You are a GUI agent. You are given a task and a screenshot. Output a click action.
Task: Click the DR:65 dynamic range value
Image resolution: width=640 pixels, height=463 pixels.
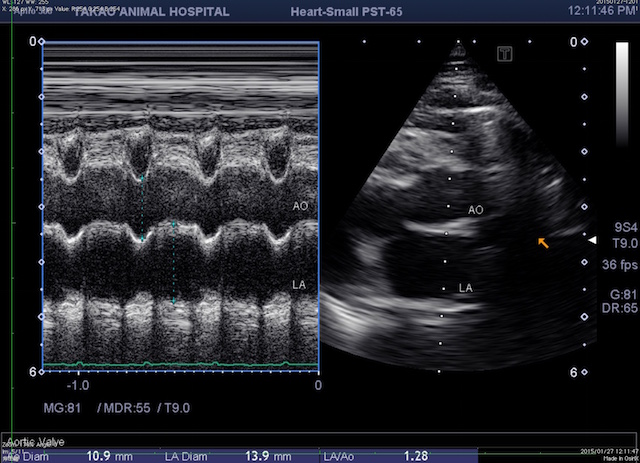(620, 308)
